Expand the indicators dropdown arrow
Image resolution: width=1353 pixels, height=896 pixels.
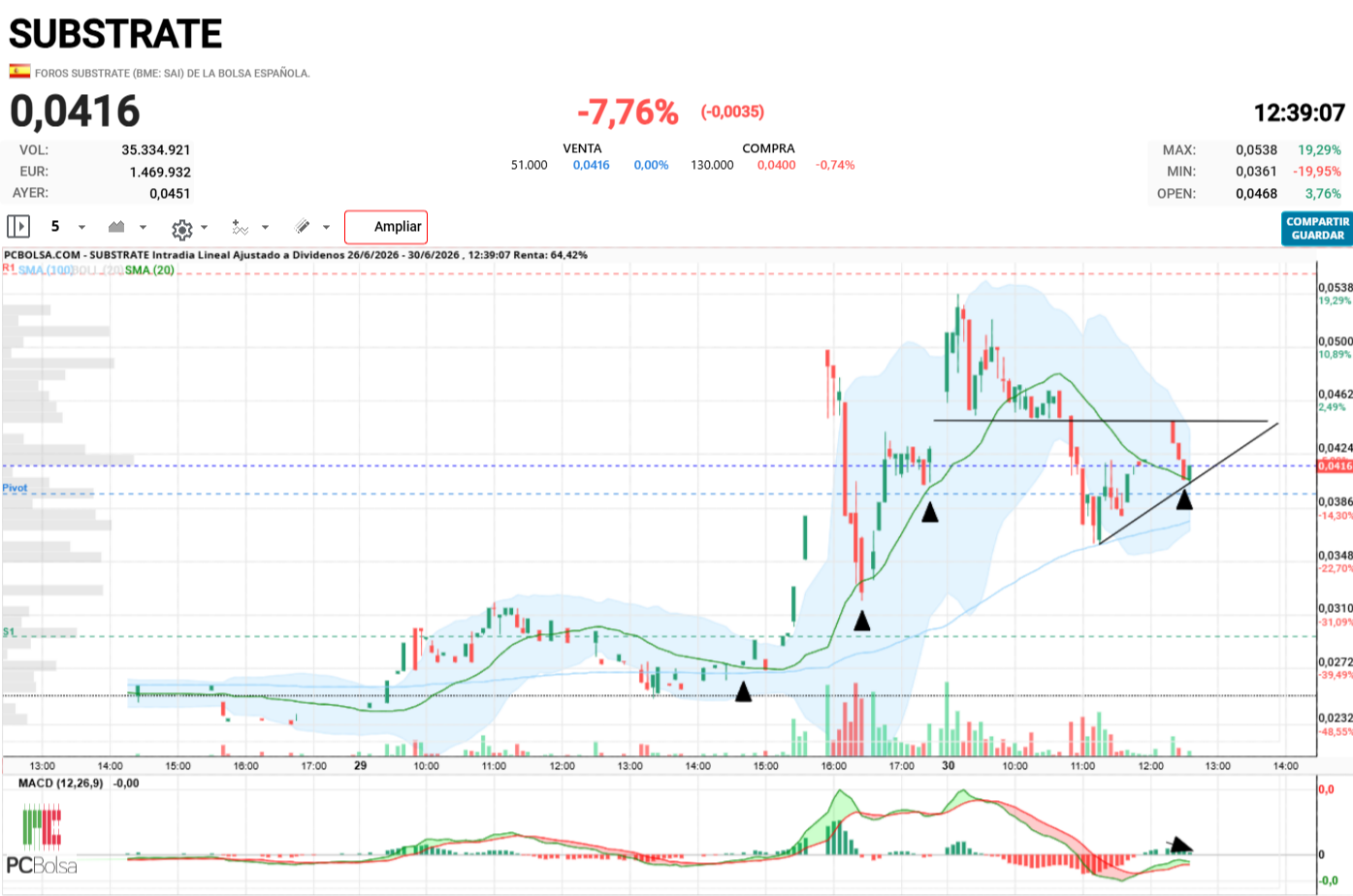pos(265,228)
